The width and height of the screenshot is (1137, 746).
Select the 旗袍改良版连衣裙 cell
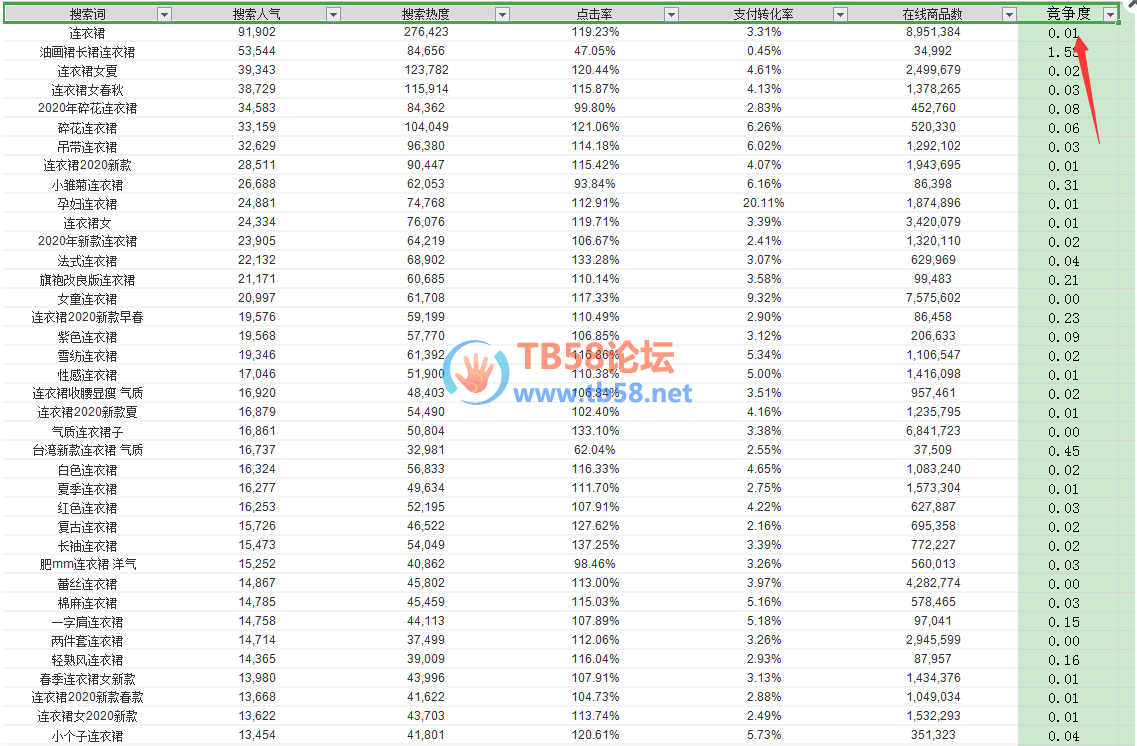coord(87,280)
